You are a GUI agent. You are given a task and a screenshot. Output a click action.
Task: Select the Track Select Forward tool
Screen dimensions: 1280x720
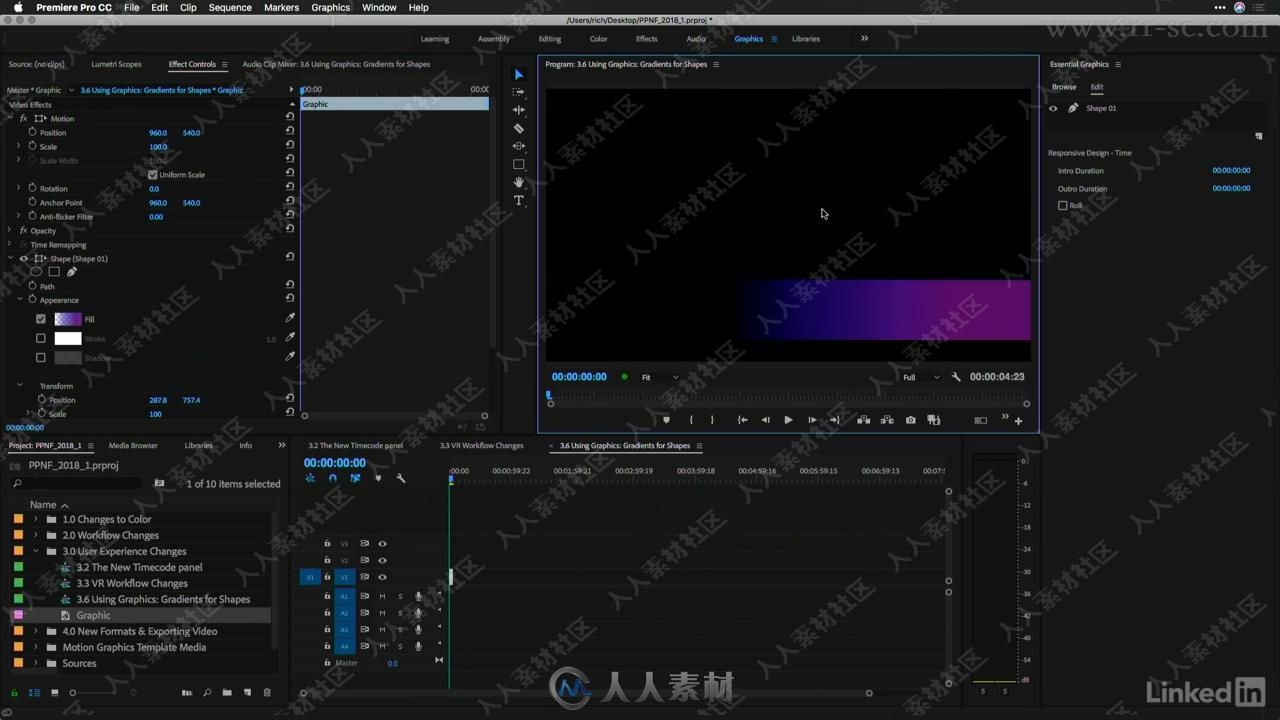point(518,92)
